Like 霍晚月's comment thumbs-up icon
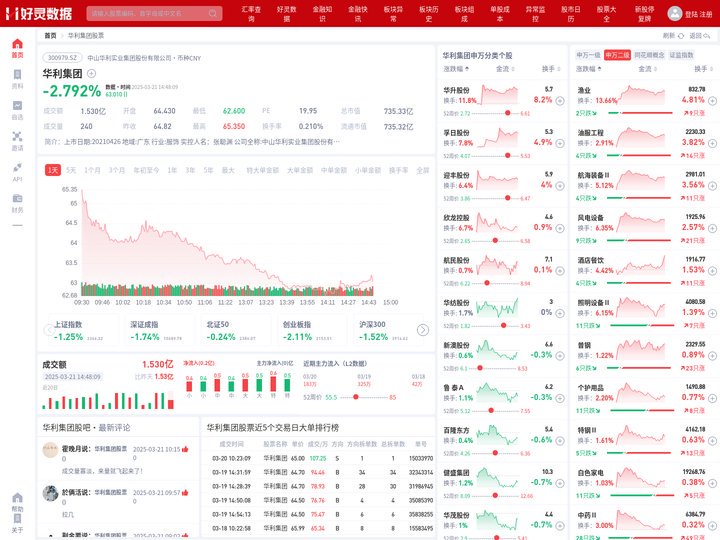720x540 pixels. 185,449
